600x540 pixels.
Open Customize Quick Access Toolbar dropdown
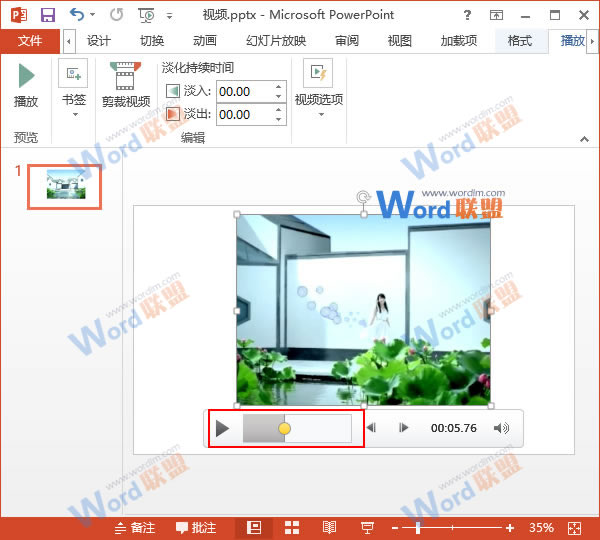click(x=170, y=16)
